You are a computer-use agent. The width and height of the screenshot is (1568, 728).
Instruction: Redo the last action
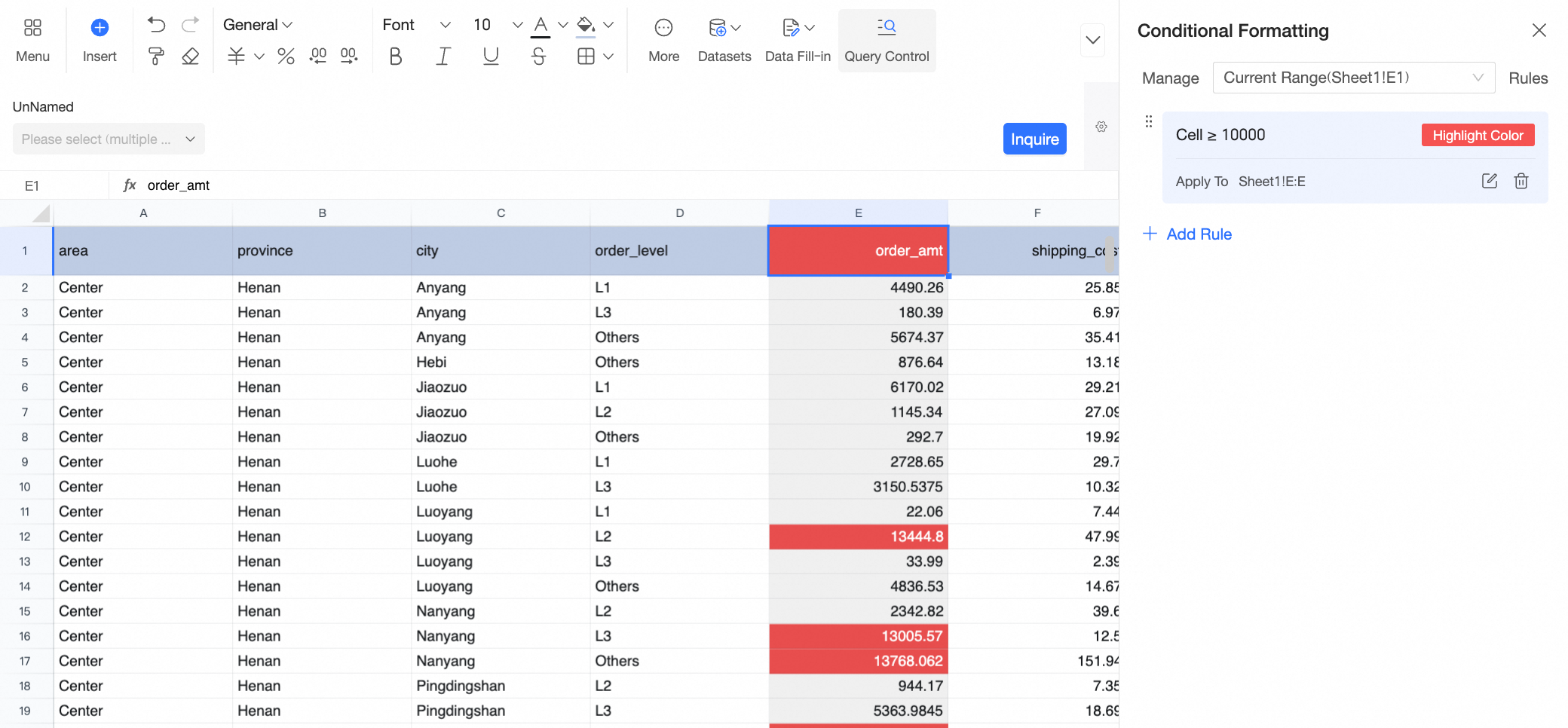(191, 25)
